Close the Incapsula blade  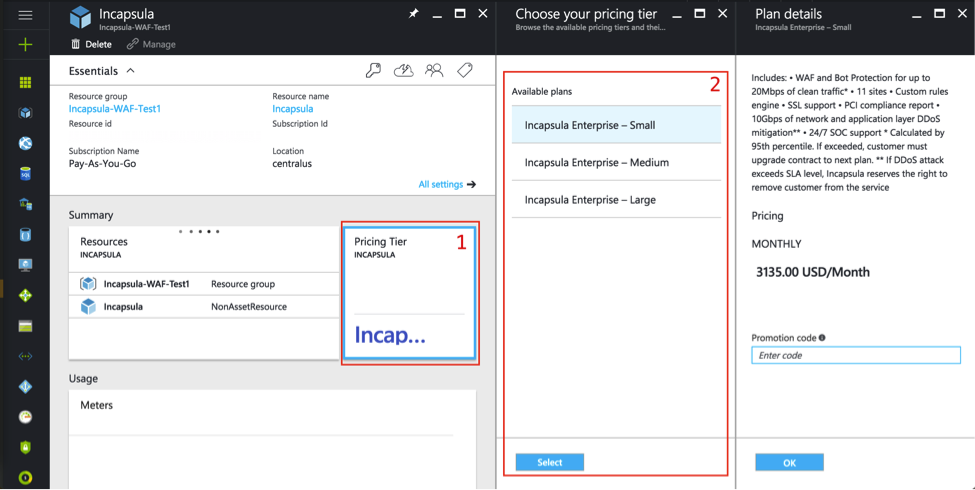pos(483,14)
